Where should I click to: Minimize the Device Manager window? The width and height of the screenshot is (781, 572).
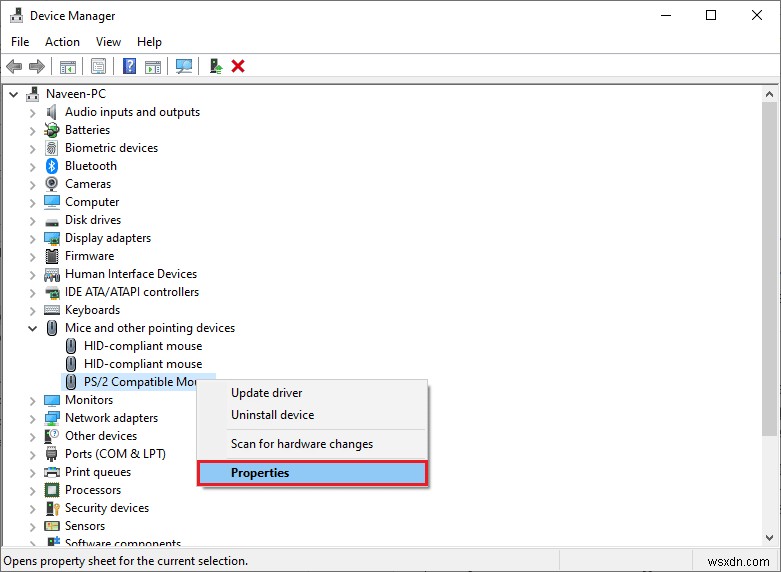pos(666,15)
